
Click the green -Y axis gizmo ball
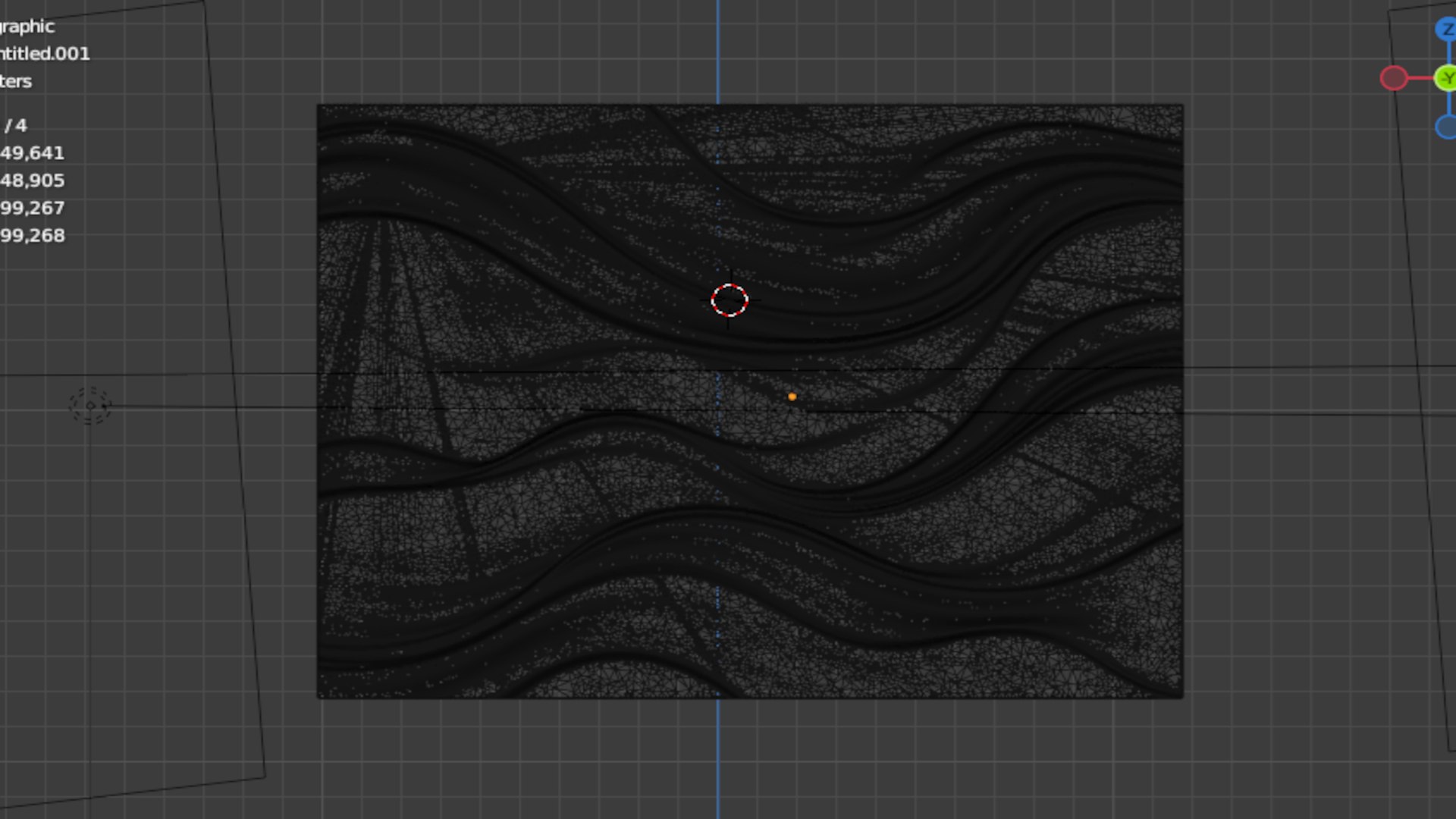pos(1447,78)
